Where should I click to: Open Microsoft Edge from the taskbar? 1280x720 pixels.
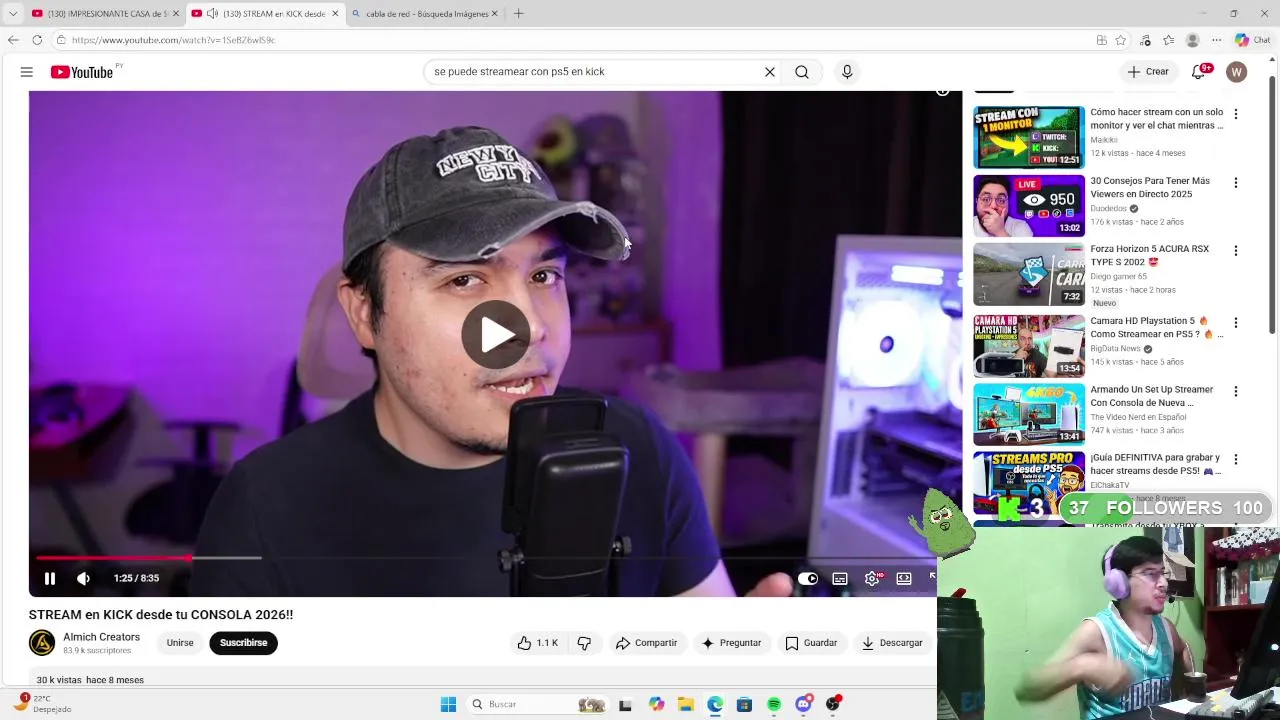click(715, 704)
